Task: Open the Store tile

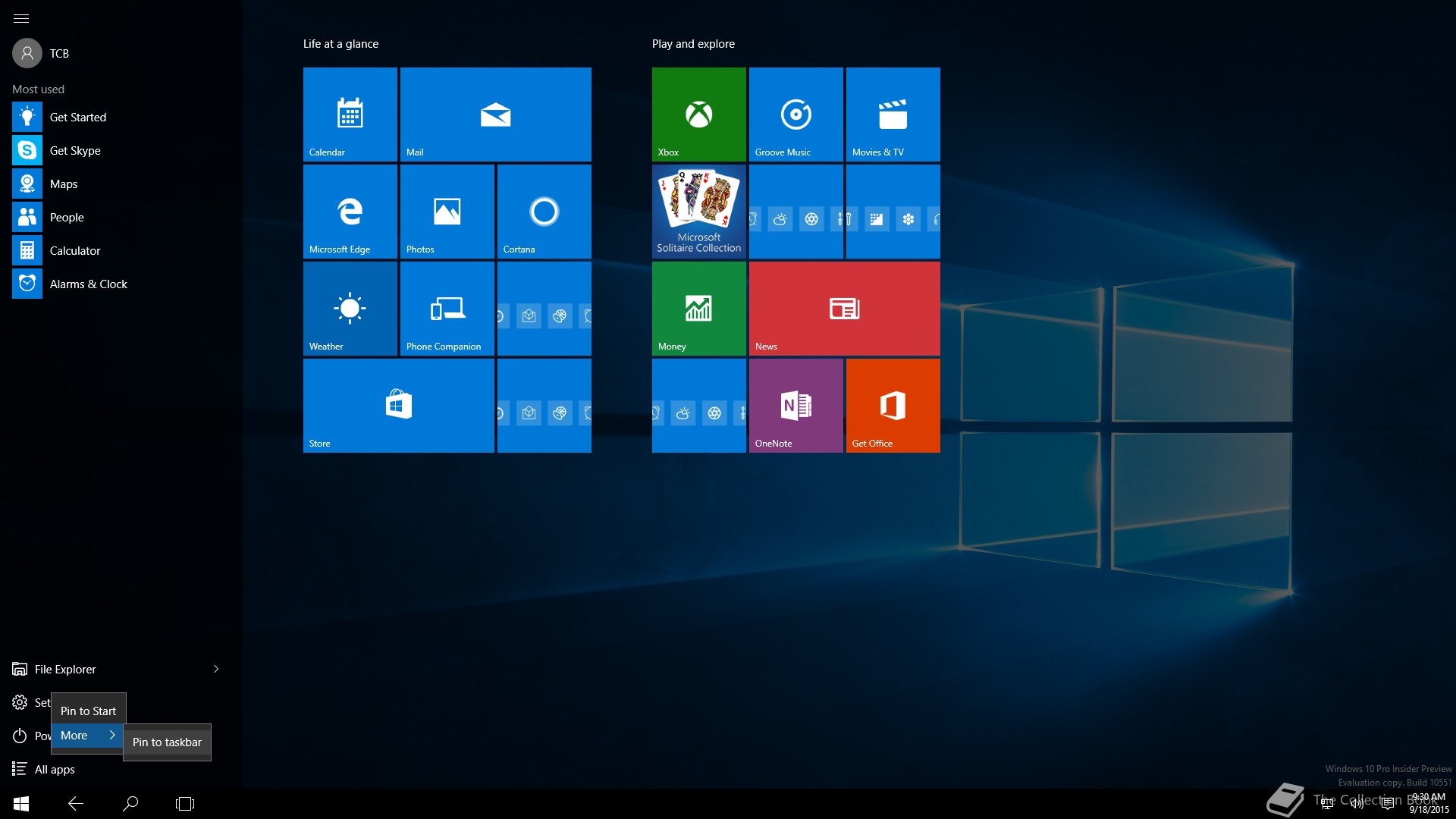Action: point(398,406)
